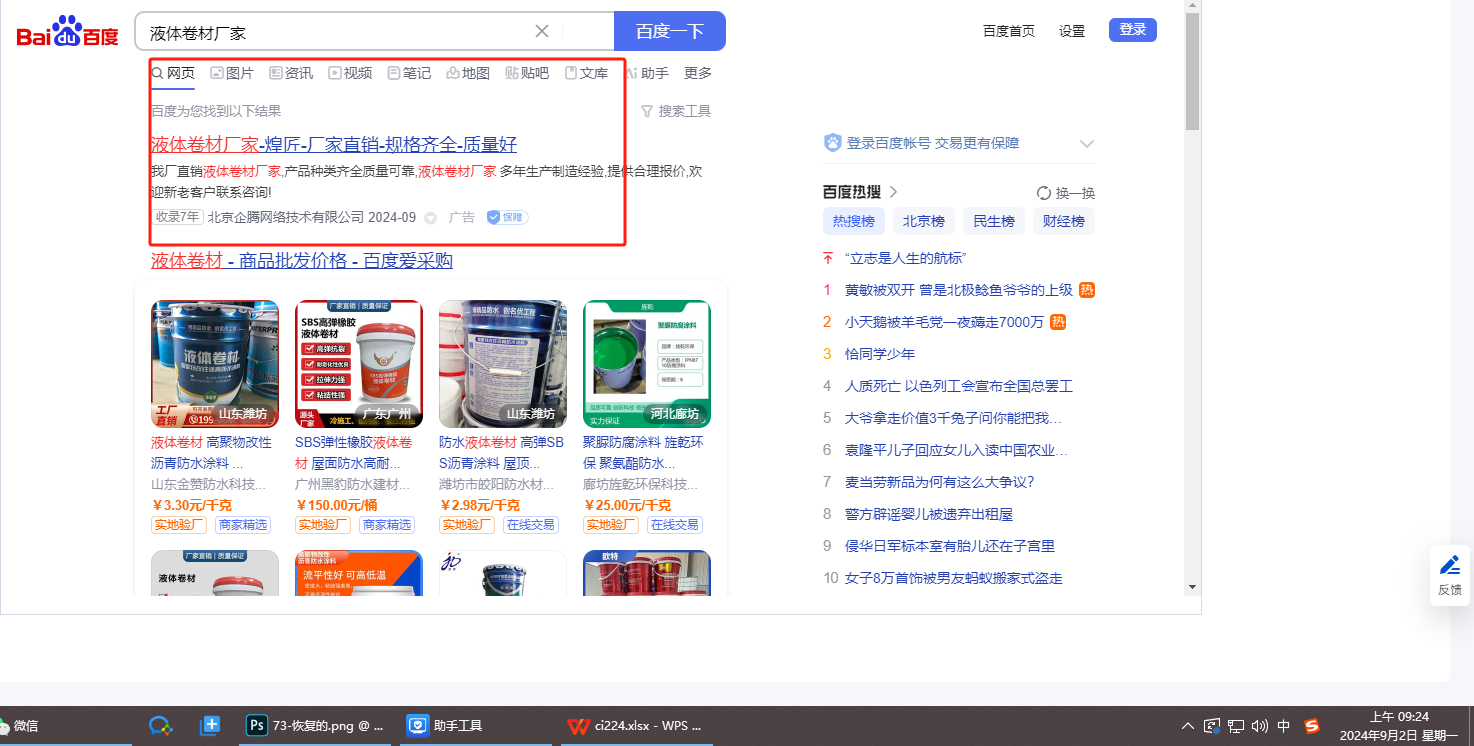The width and height of the screenshot is (1474, 746).
Task: Open hot search 恰同学少年
Action: (880, 354)
